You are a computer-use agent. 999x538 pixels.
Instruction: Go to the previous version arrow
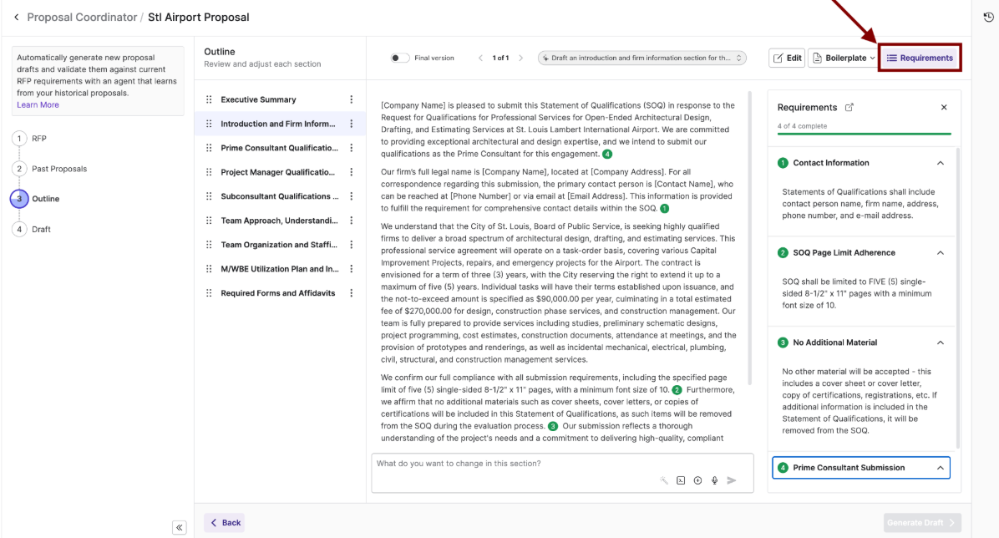coord(480,58)
